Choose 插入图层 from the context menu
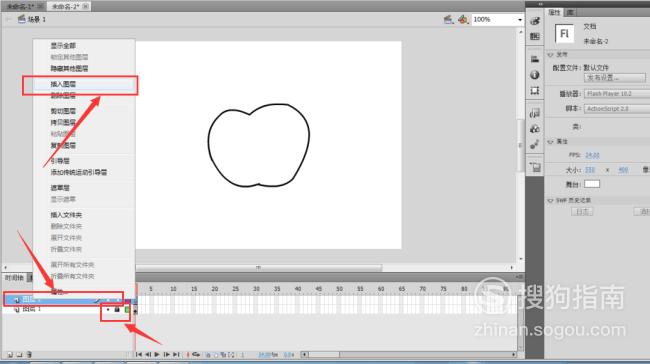 (x=63, y=84)
